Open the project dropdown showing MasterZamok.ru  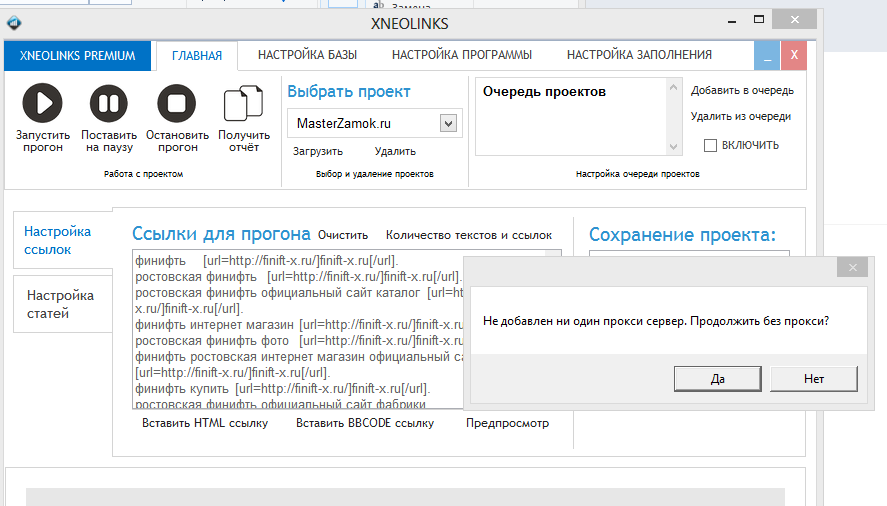pyautogui.click(x=448, y=123)
